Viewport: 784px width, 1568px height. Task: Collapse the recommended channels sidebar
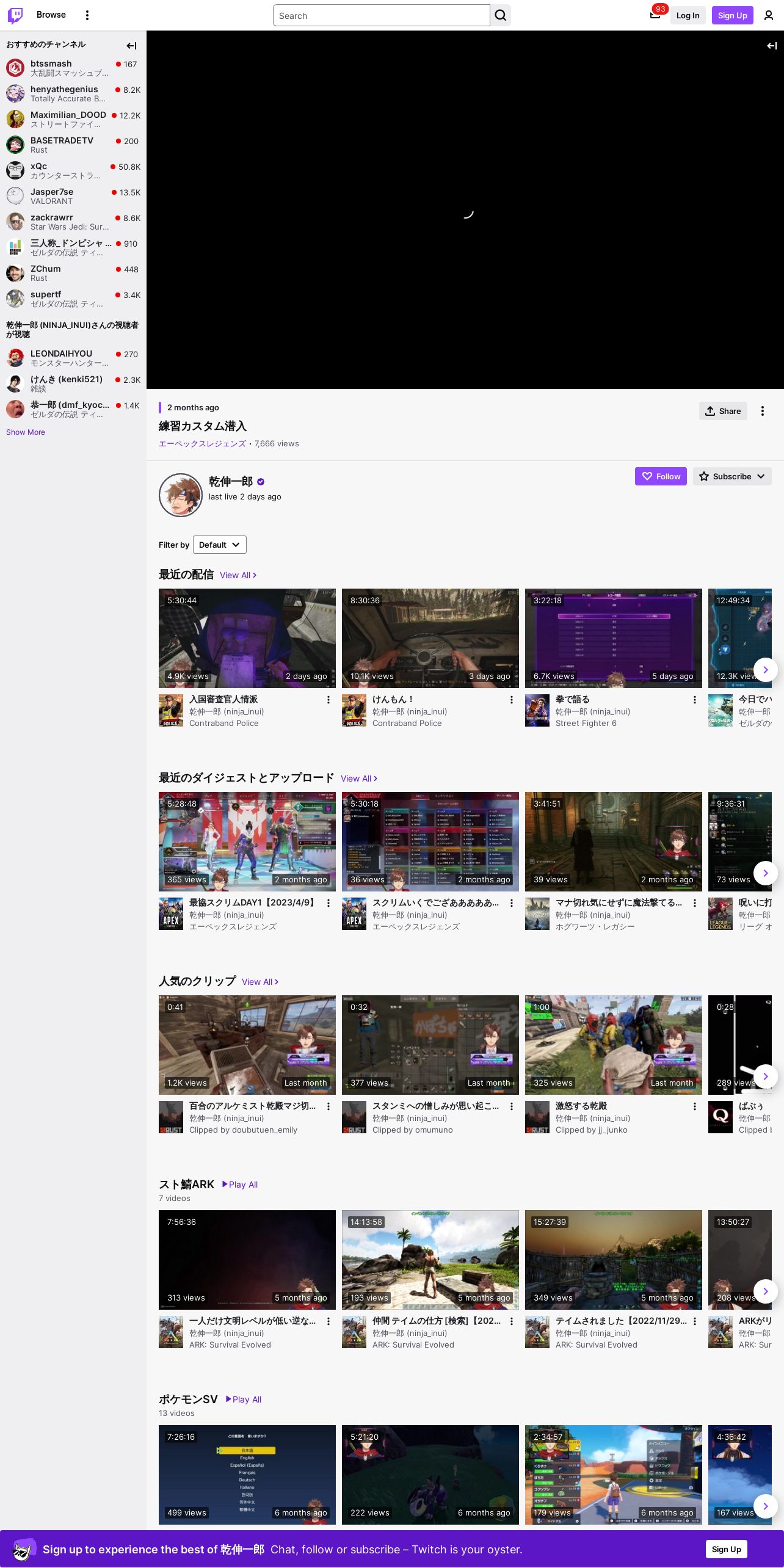[131, 46]
